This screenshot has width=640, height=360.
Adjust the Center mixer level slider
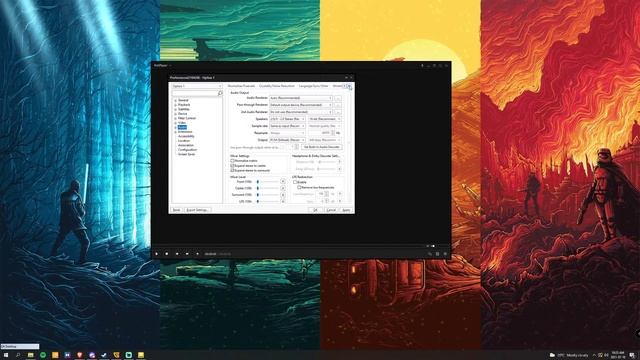click(267, 188)
